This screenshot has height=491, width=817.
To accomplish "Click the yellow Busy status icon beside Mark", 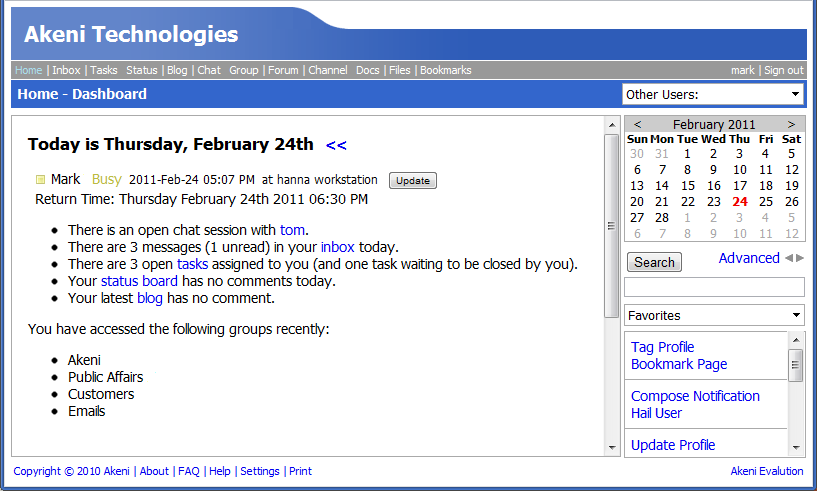I will [40, 180].
